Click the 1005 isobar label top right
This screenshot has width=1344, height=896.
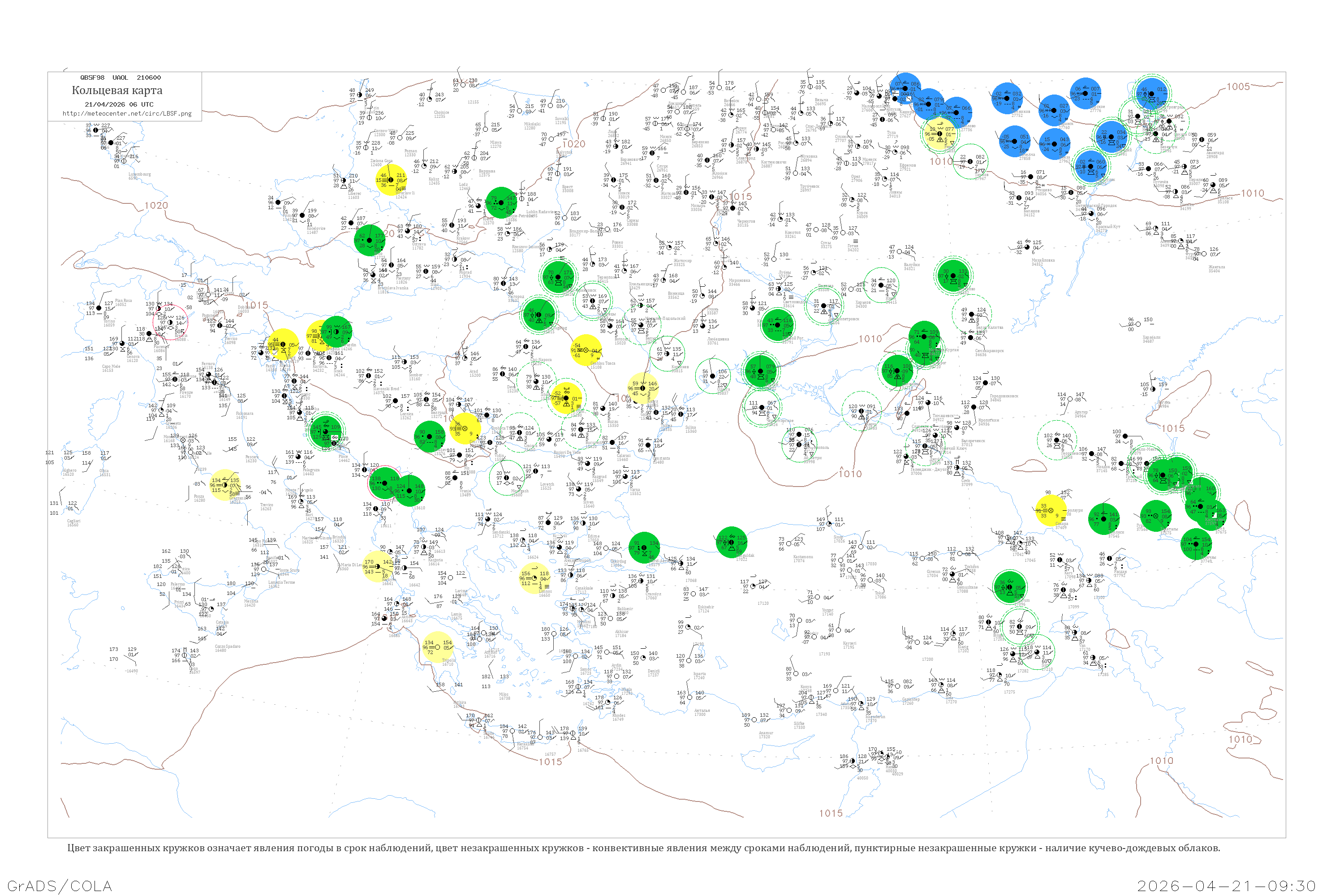pyautogui.click(x=1238, y=87)
